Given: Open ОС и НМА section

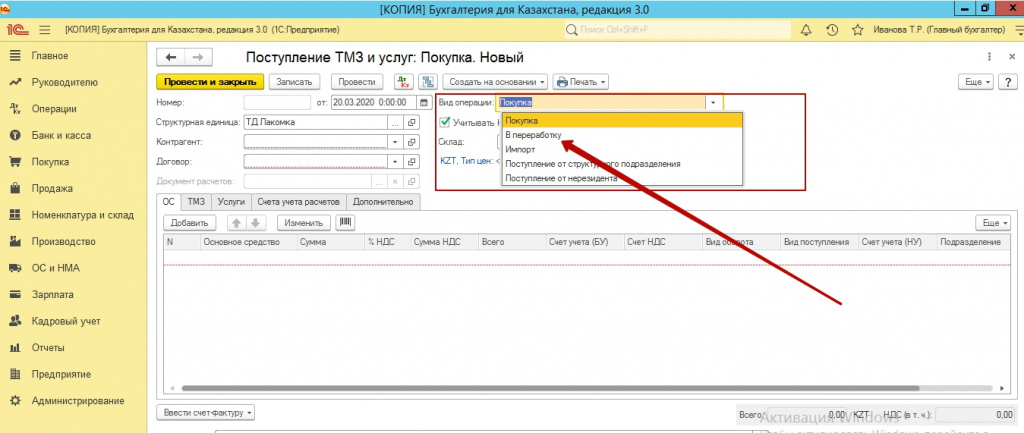Looking at the screenshot, I should 55,268.
